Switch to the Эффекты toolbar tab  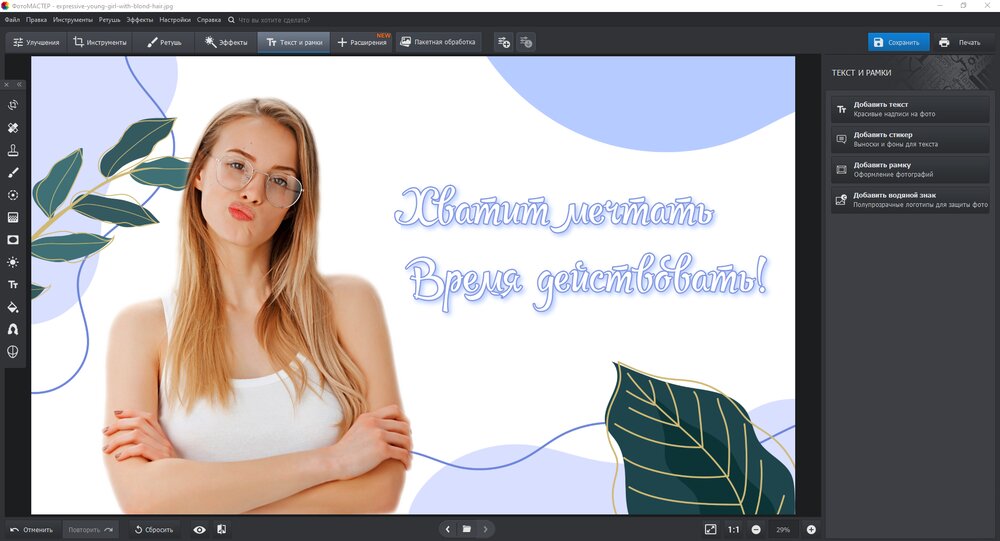[226, 42]
